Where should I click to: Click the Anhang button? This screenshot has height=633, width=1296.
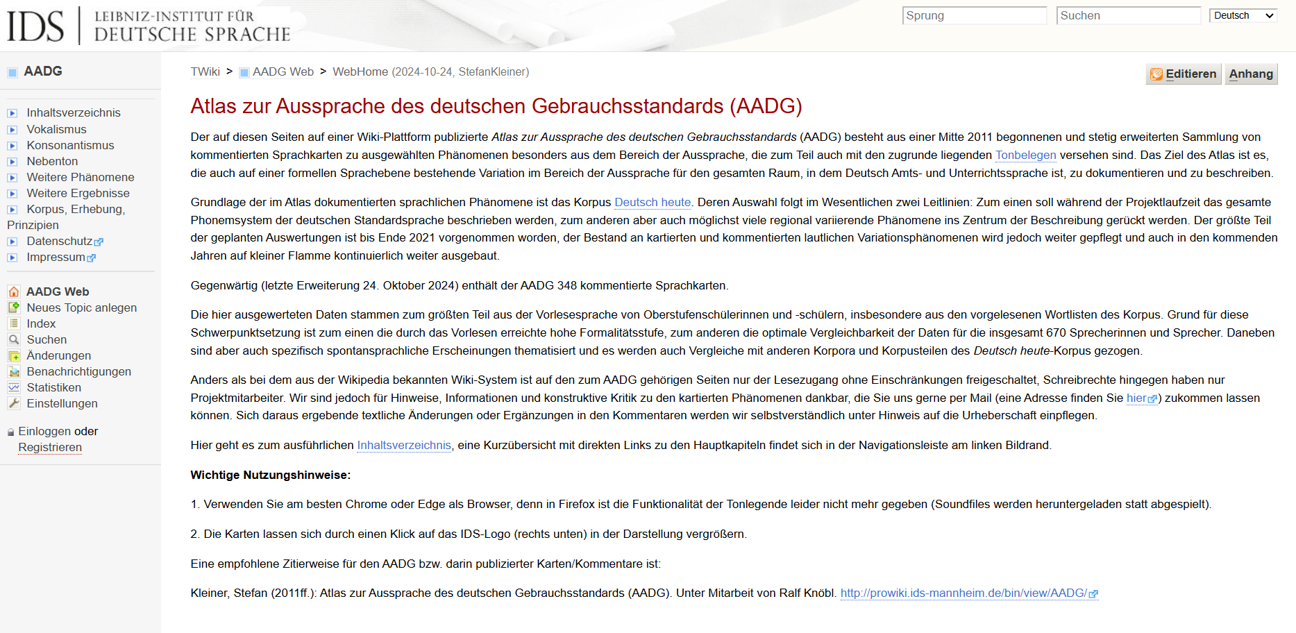click(1251, 74)
